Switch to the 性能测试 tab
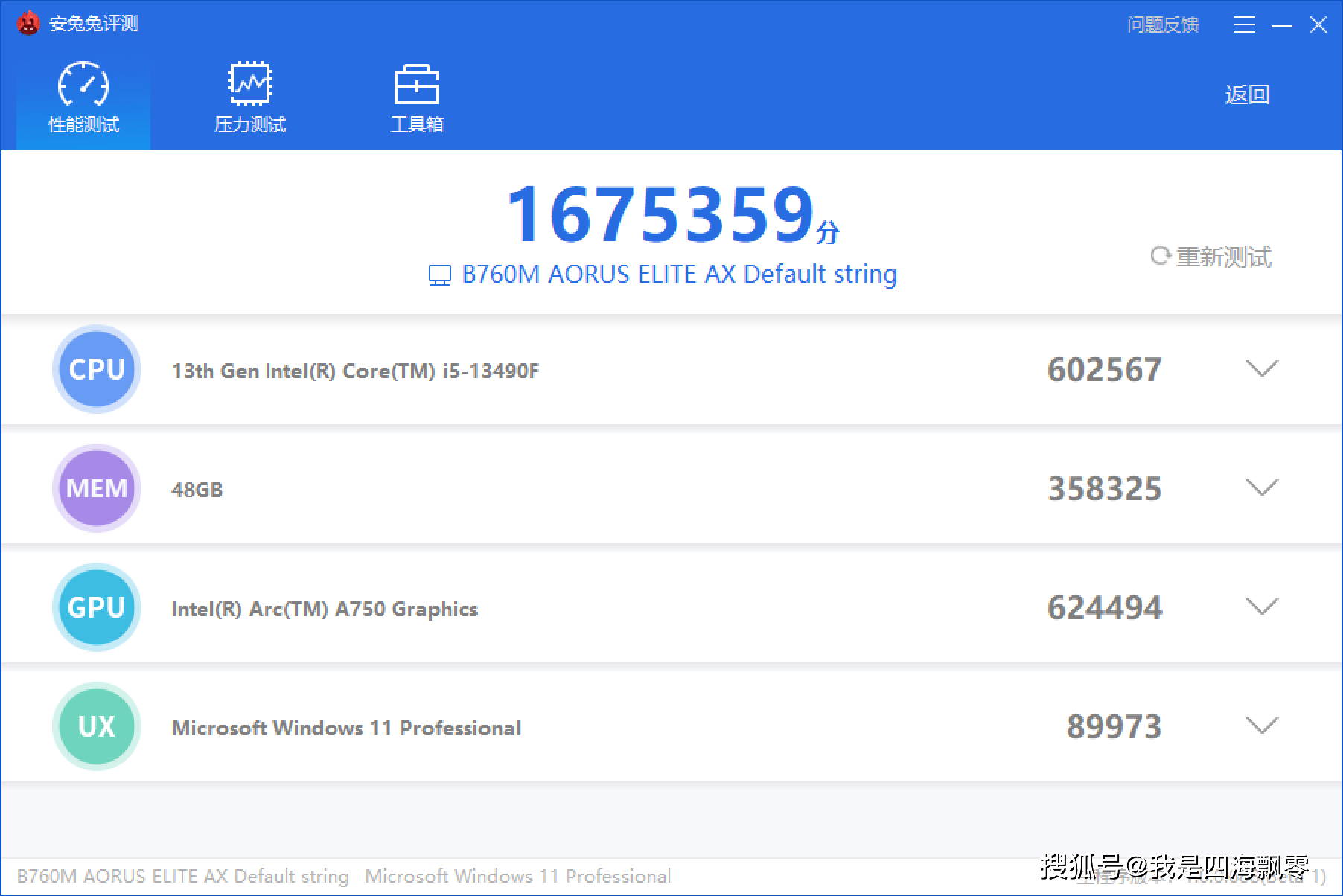This screenshot has width=1343, height=896. click(83, 98)
